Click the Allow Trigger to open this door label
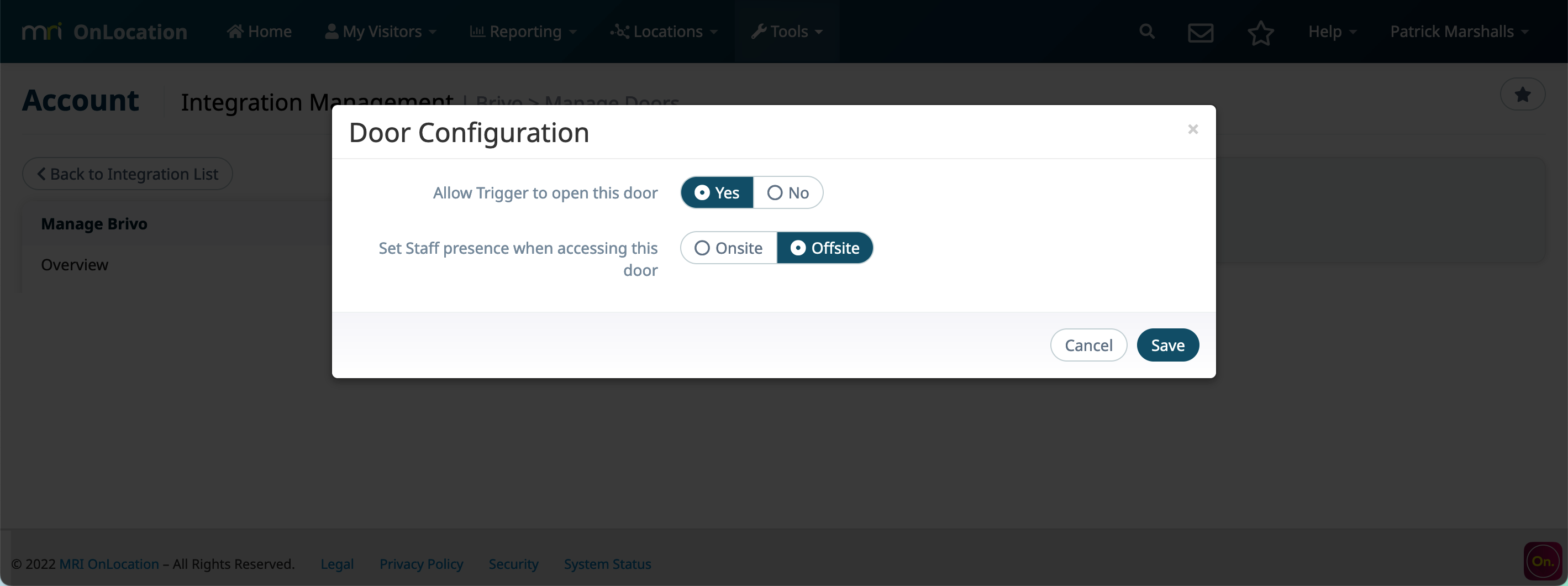Image resolution: width=1568 pixels, height=586 pixels. (x=545, y=193)
